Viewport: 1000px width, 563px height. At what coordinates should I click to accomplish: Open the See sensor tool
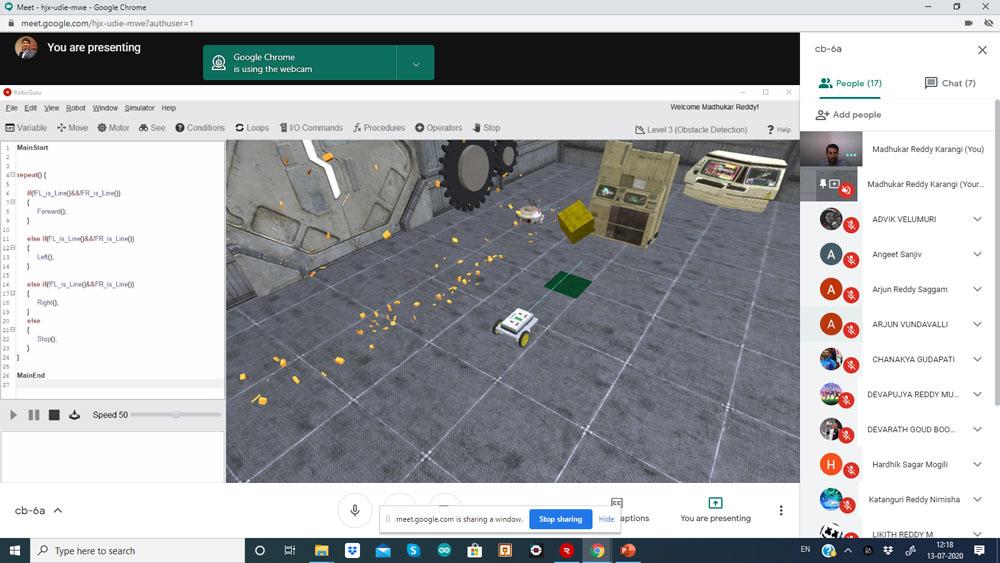152,128
